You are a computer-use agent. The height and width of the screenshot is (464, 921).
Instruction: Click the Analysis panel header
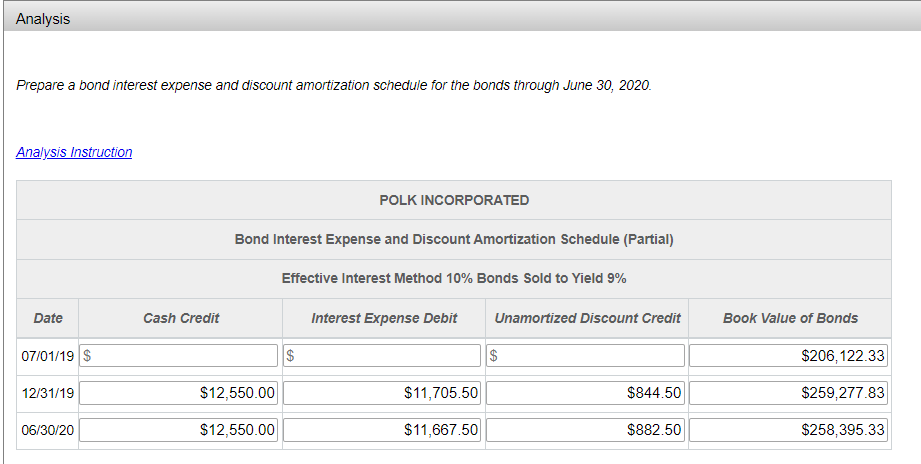460,19
